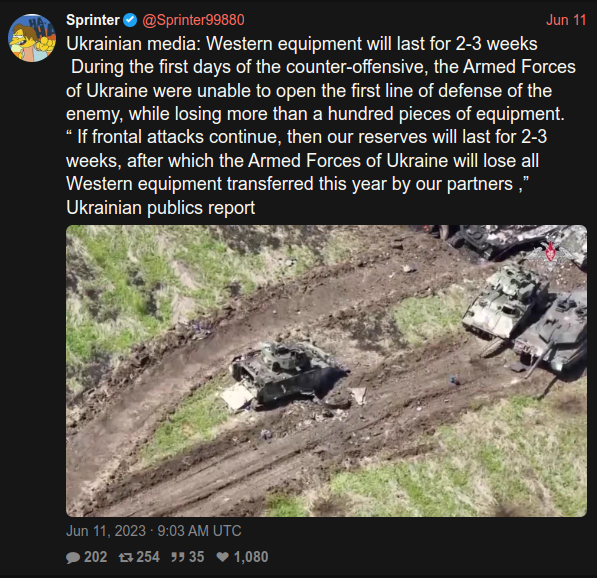Open the full timestamp Jun 11, 2023
The image size is (597, 578).
click(154, 531)
